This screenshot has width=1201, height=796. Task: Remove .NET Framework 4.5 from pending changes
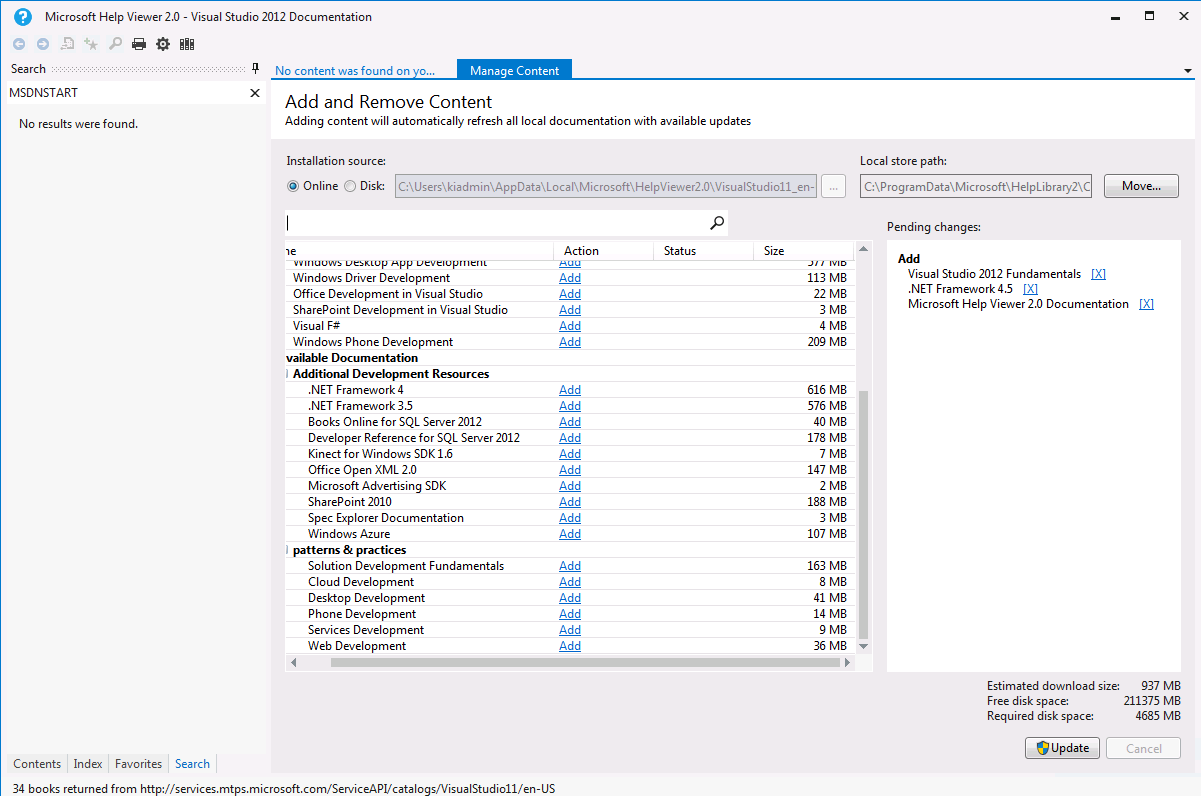click(x=1030, y=289)
